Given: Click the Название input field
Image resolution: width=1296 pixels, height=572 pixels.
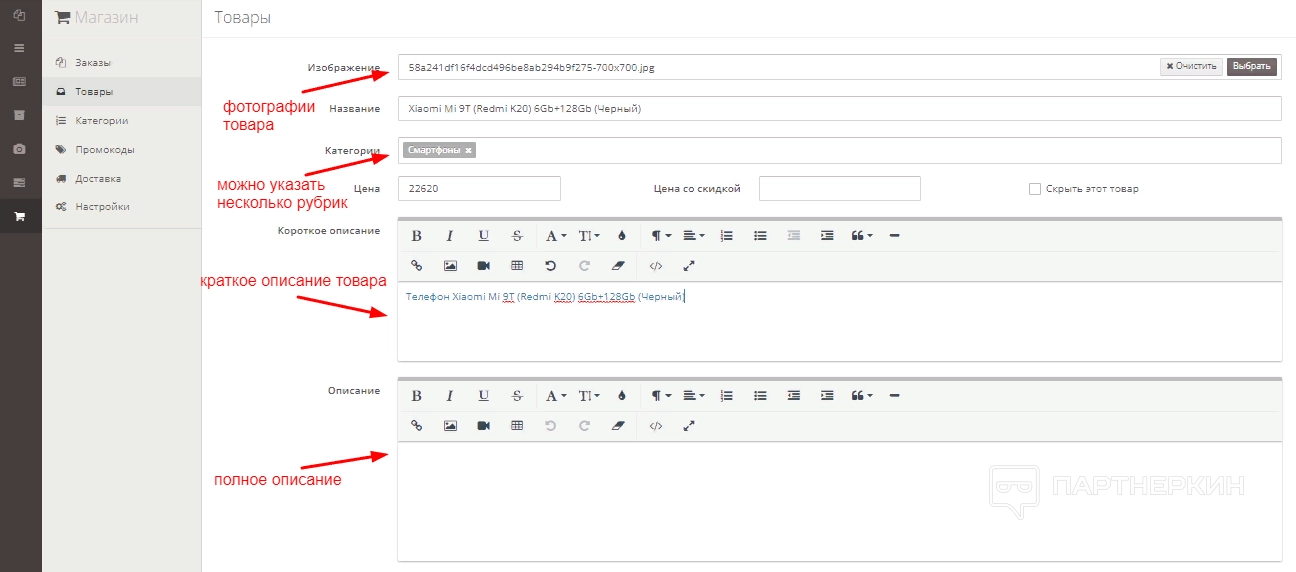Looking at the screenshot, I should 839,108.
